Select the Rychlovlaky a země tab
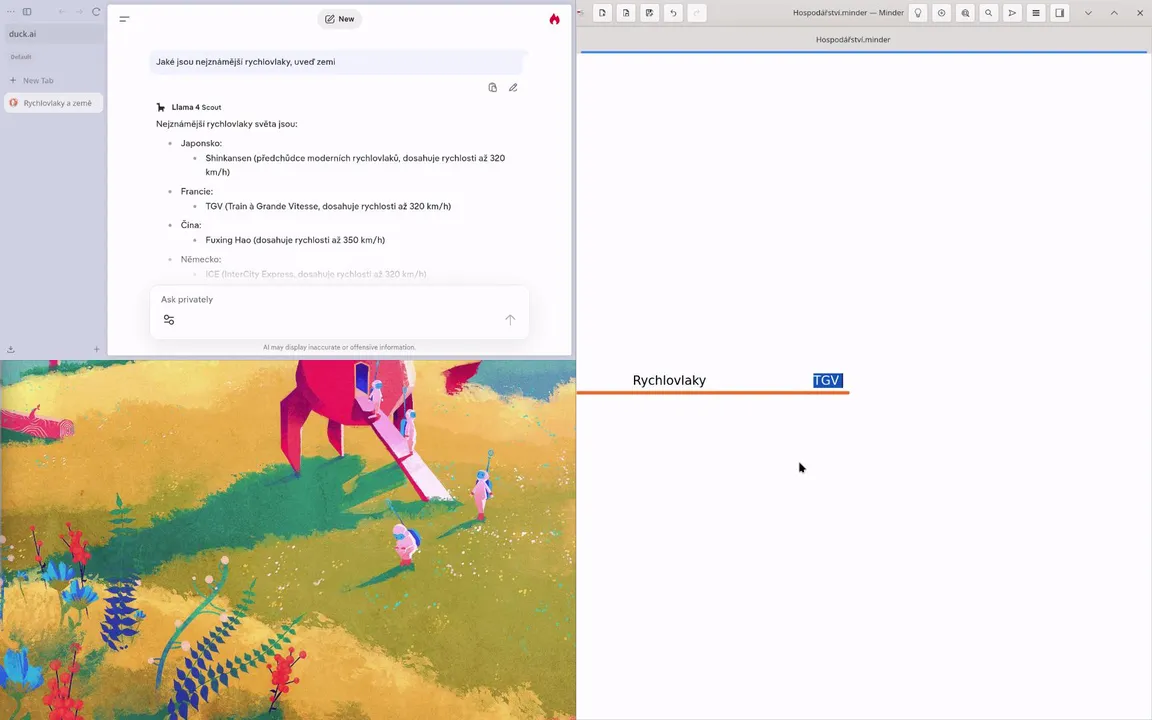The height and width of the screenshot is (720, 1152). click(53, 103)
